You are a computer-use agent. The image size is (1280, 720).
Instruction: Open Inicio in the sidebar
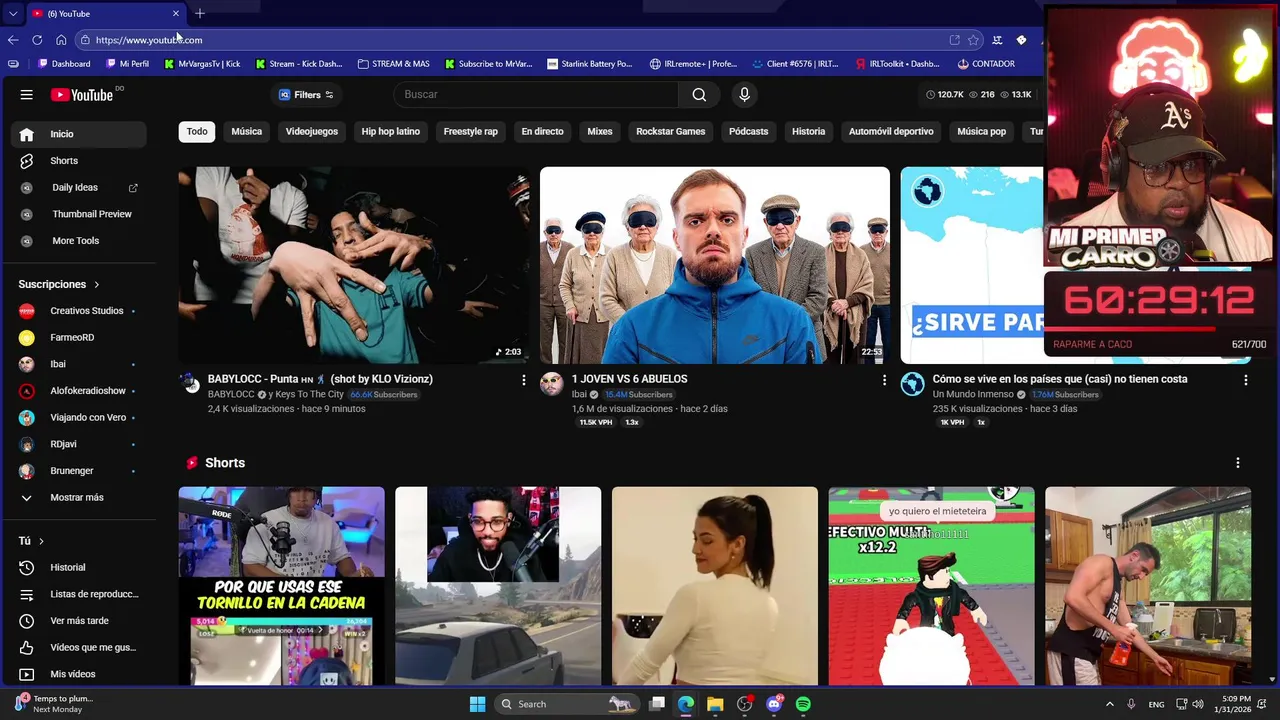click(x=79, y=134)
